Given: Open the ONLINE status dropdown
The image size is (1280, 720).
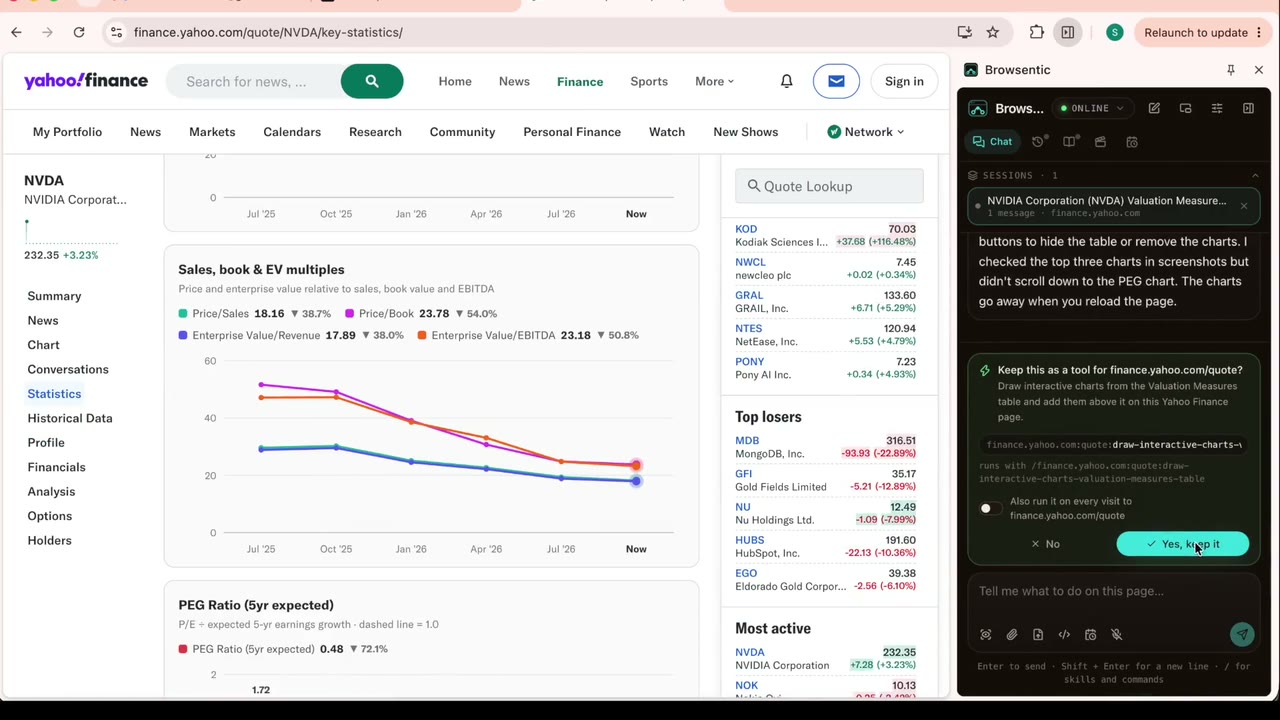Looking at the screenshot, I should point(1093,108).
